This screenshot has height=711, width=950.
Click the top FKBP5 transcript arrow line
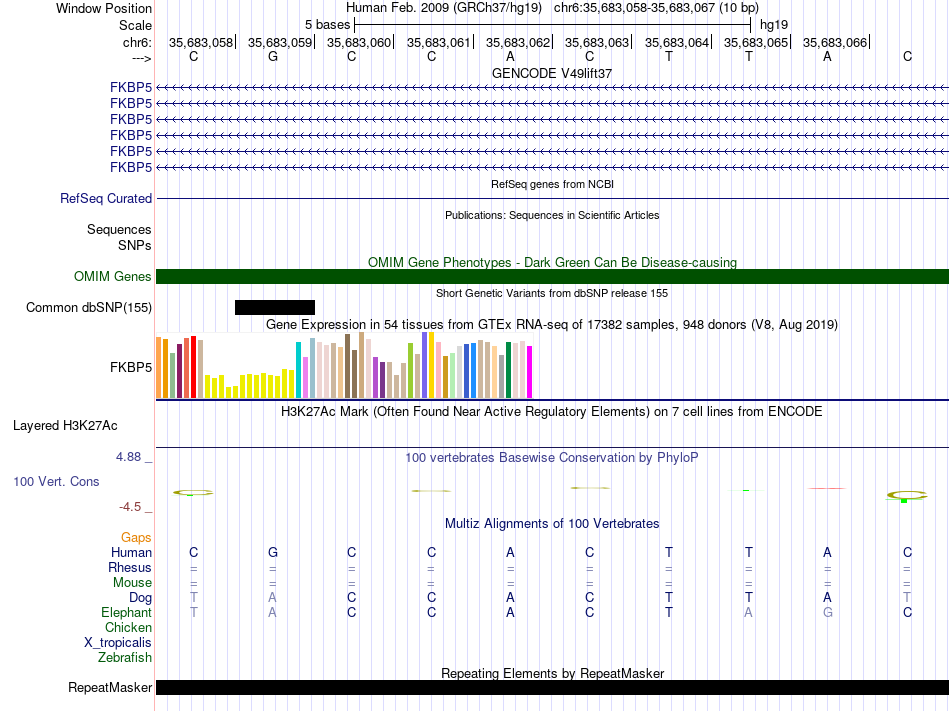click(553, 88)
